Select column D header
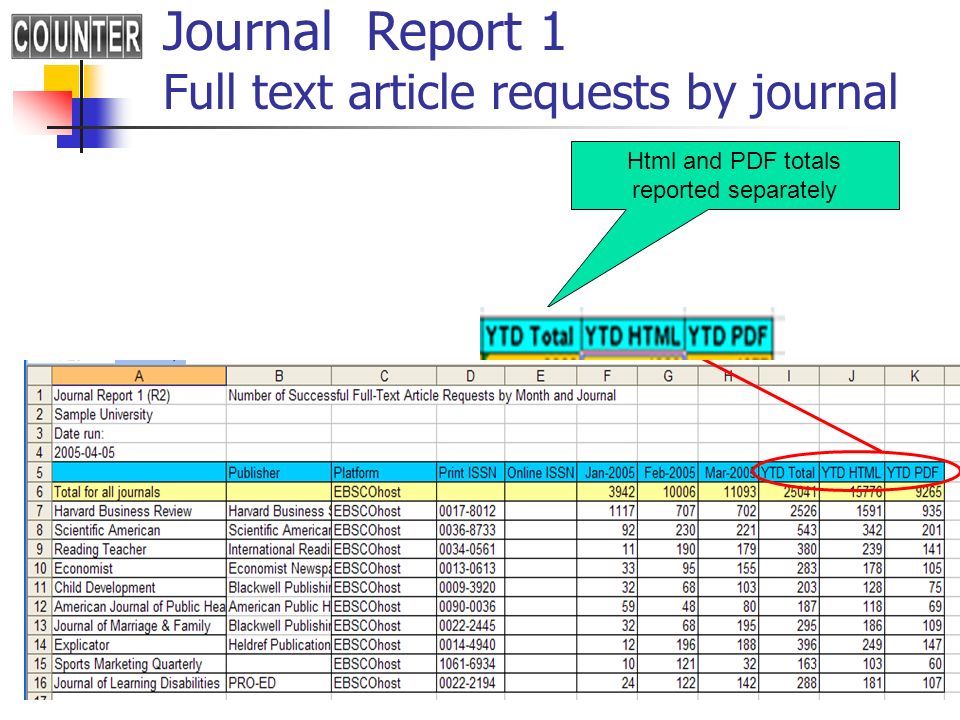The width and height of the screenshot is (960, 720). pyautogui.click(x=470, y=375)
